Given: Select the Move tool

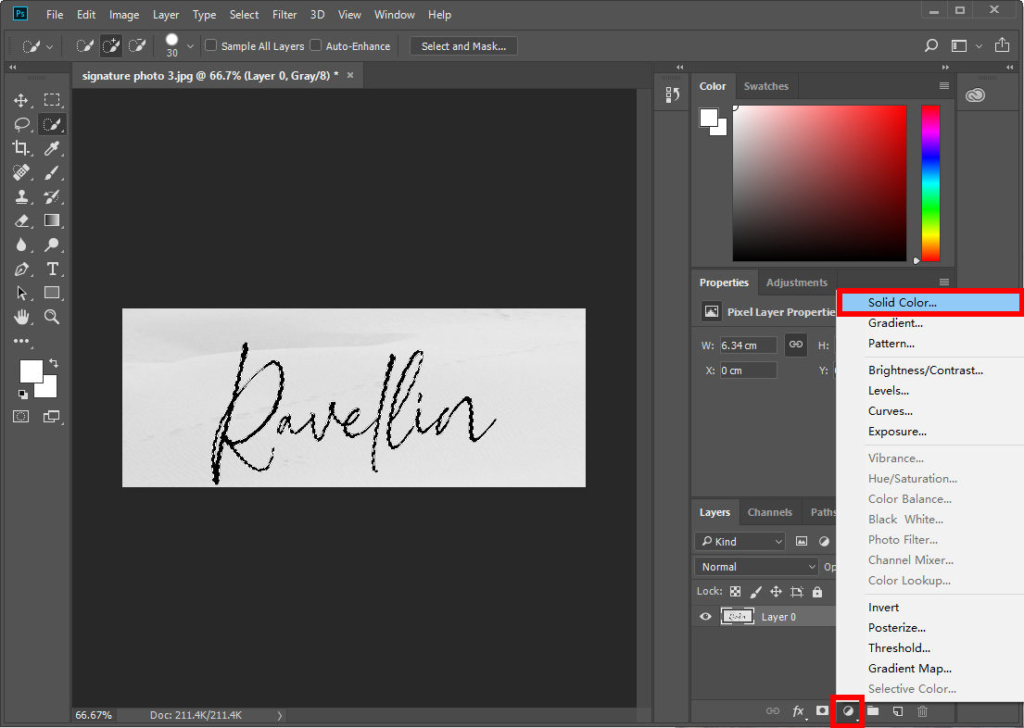Looking at the screenshot, I should [x=22, y=100].
